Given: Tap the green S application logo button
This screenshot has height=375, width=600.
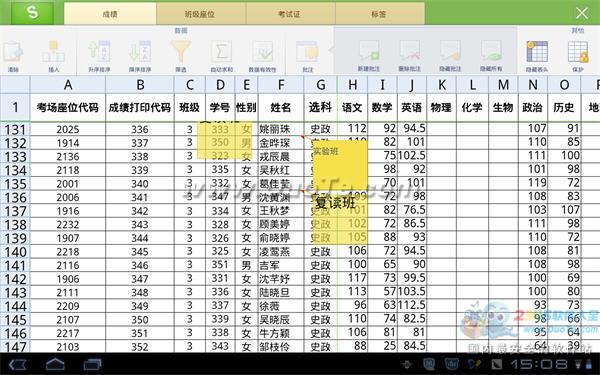Looking at the screenshot, I should (x=32, y=12).
